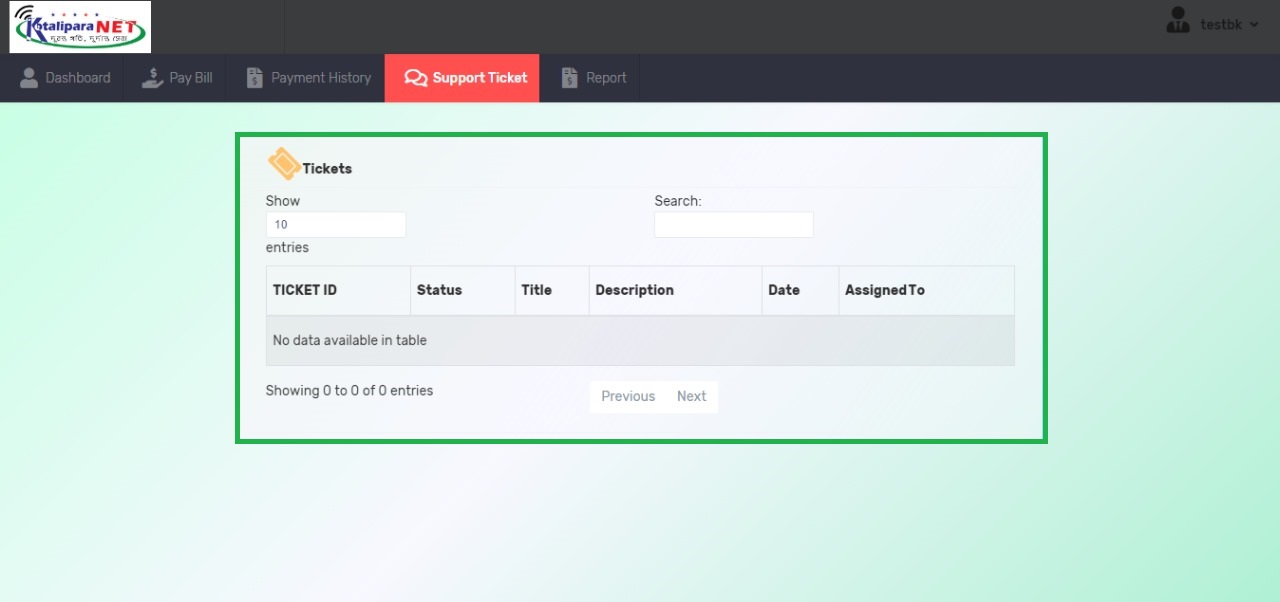The height and width of the screenshot is (602, 1280).
Task: Open the Show entries count selector
Action: [x=335, y=225]
